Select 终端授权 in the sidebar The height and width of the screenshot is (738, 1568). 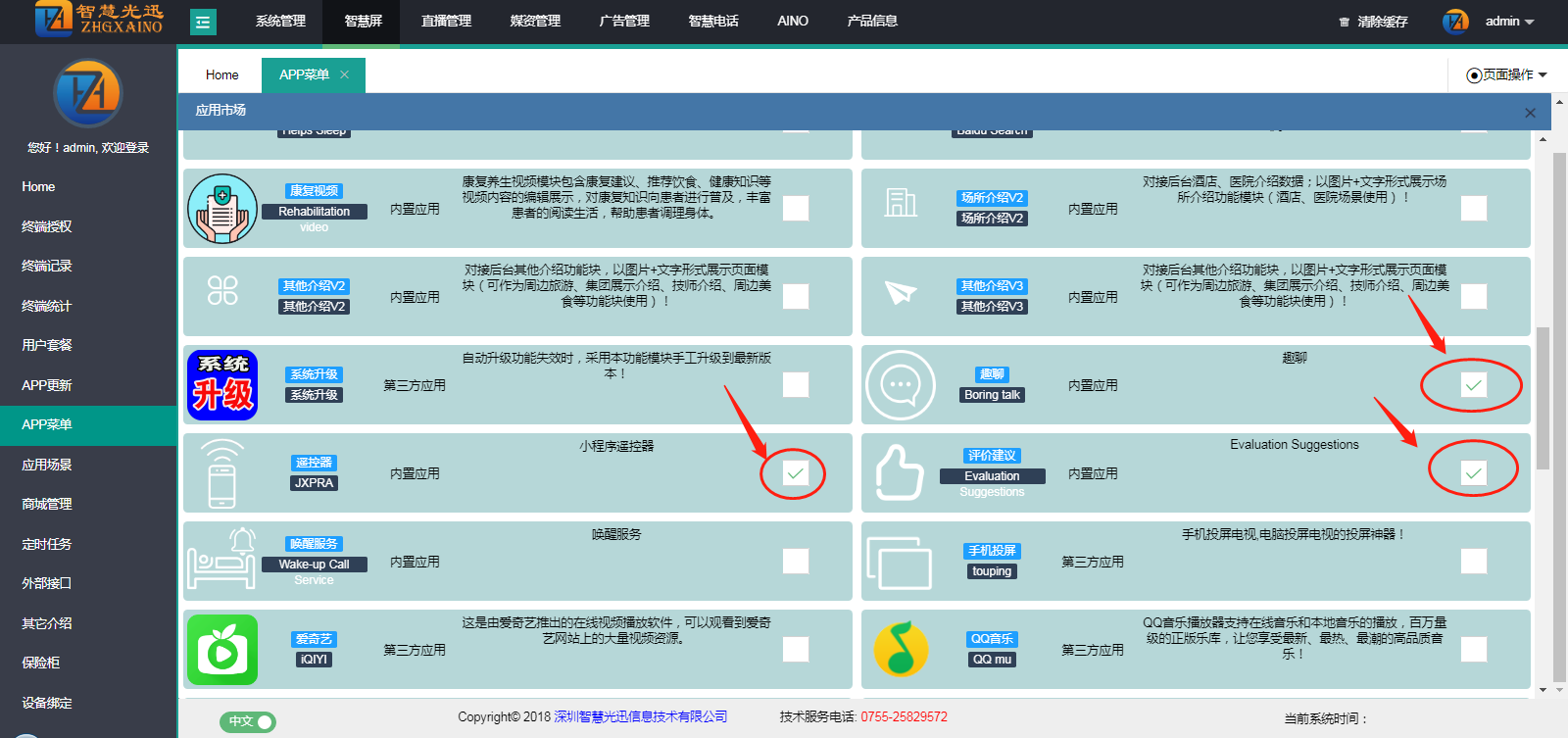47,226
